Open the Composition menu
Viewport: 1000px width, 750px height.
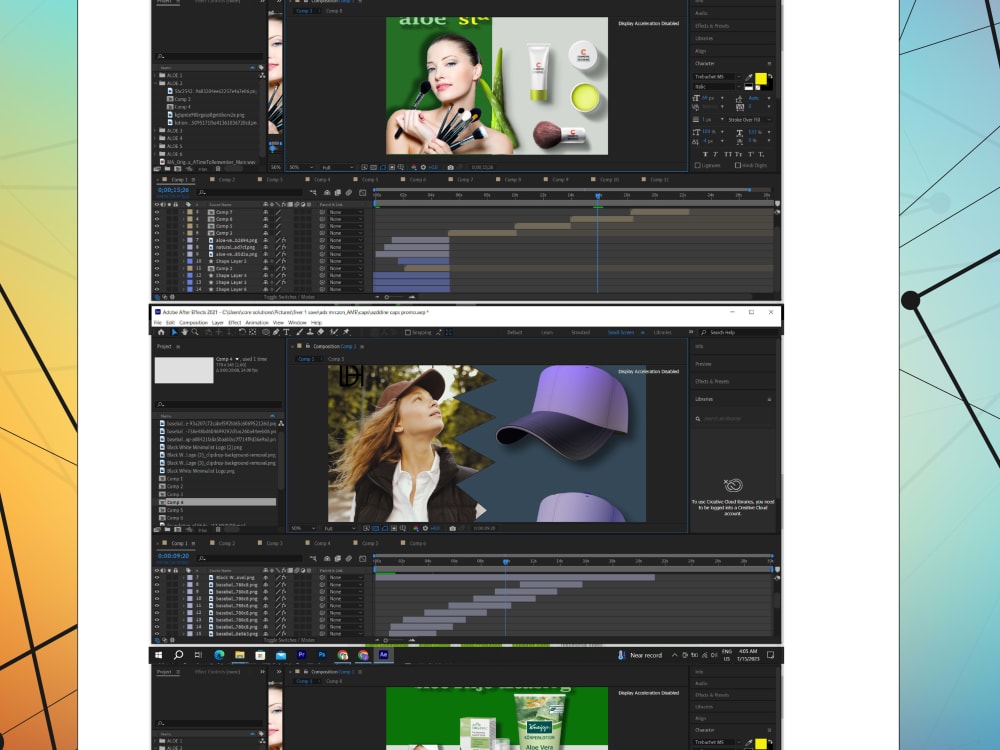[193, 323]
